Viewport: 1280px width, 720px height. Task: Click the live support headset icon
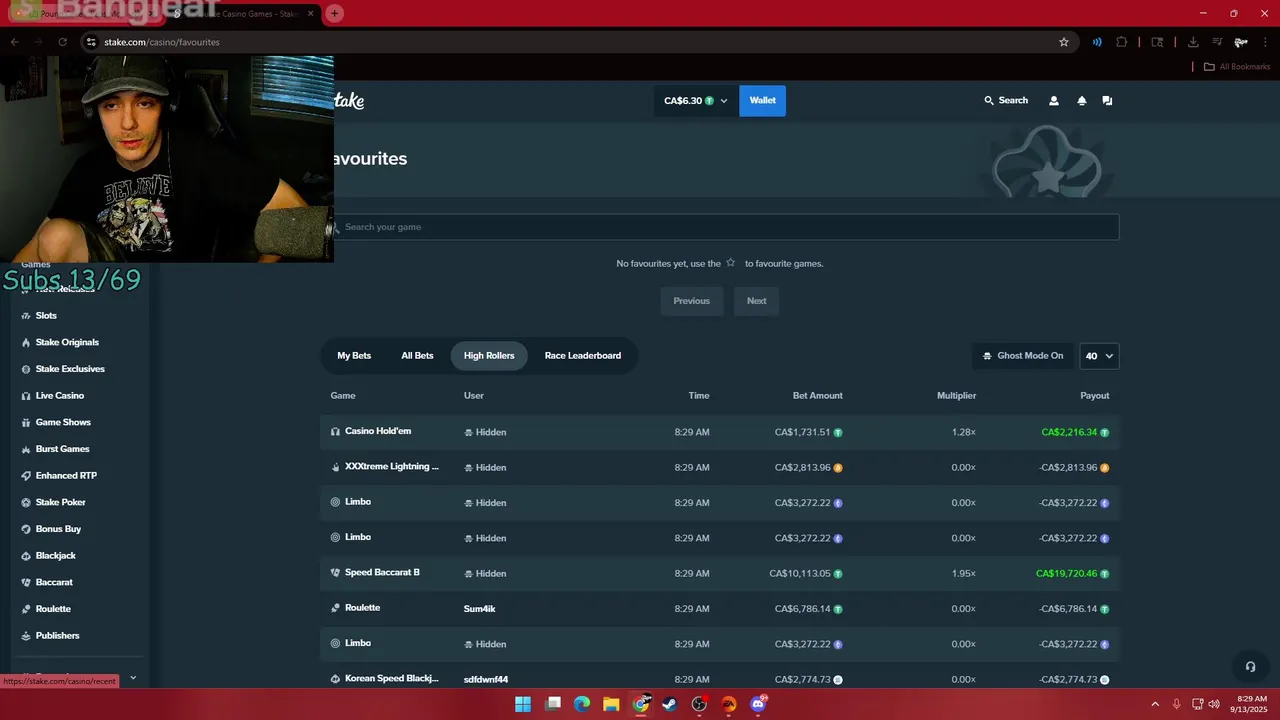pos(1250,667)
